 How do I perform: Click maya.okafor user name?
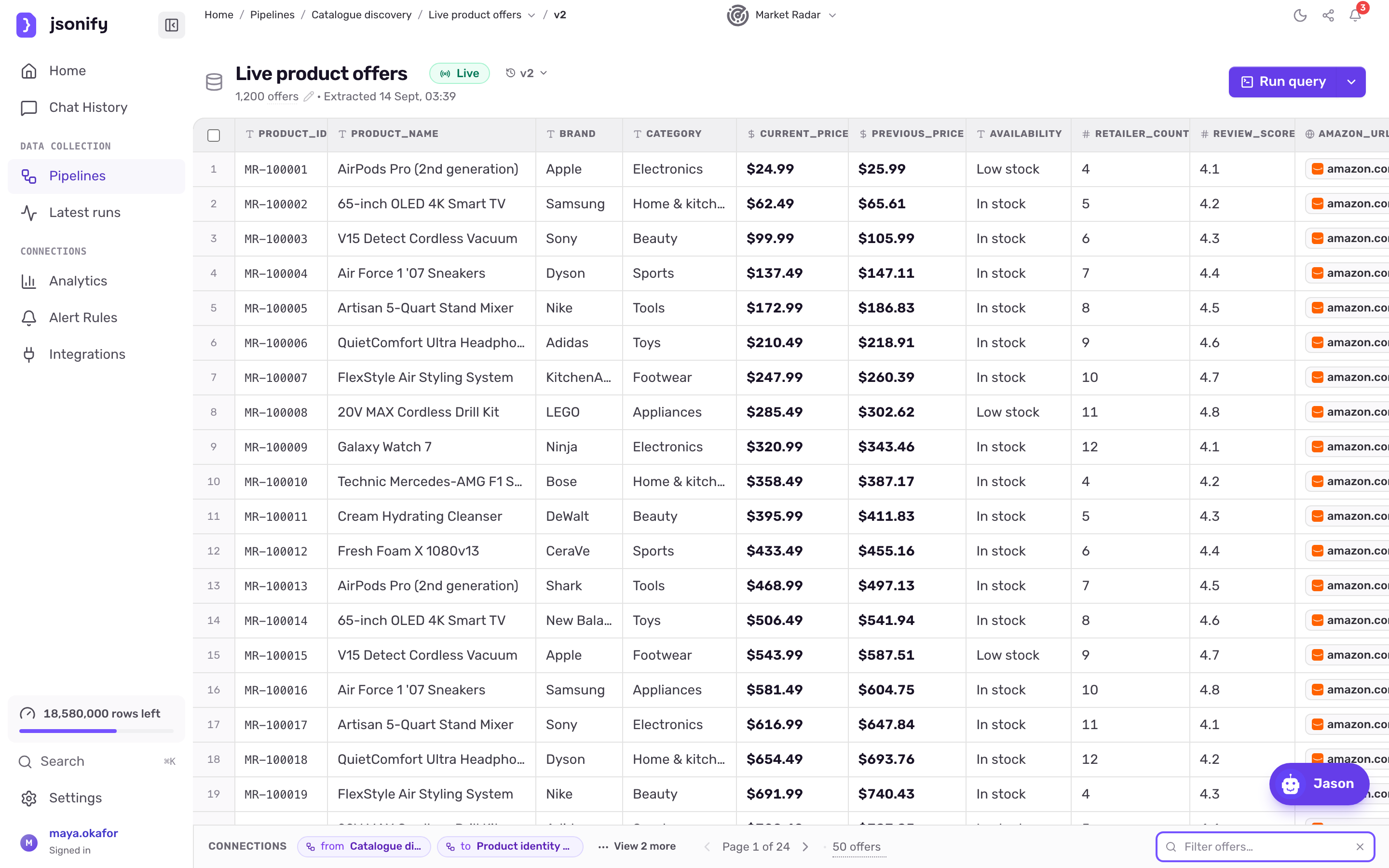click(x=83, y=833)
